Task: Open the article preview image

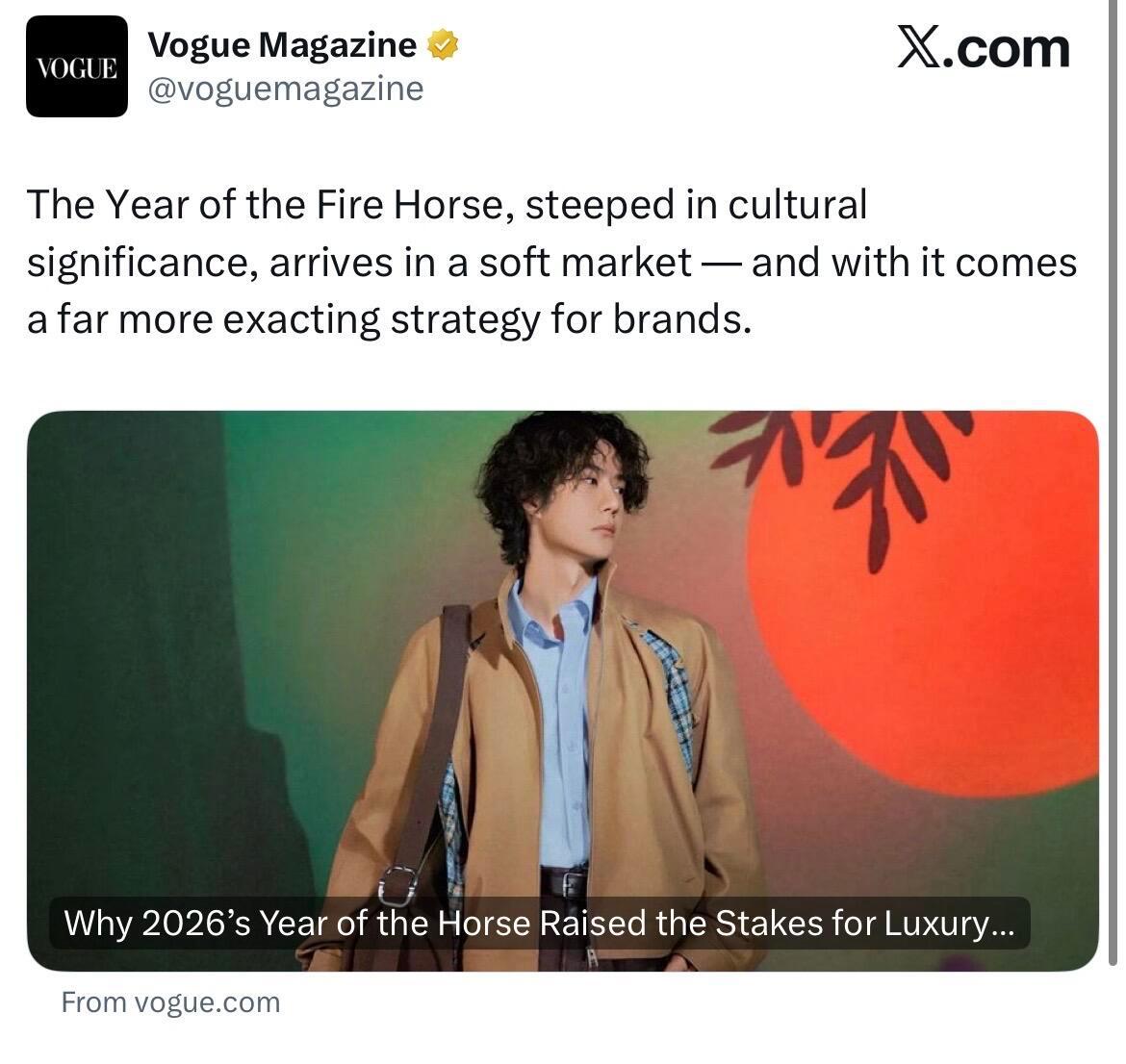Action: pyautogui.click(x=563, y=691)
